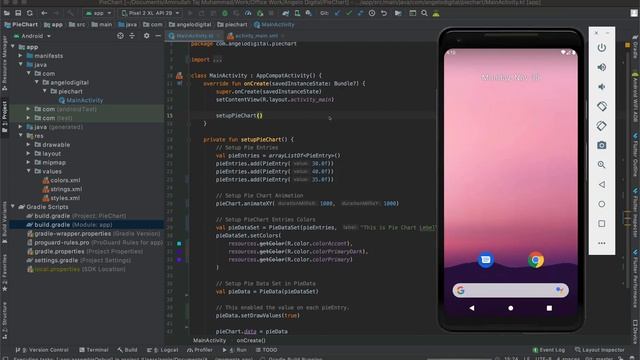Viewport: 640px width, 360px height.
Task: Select gradle-wrapper.properties file
Action: click(x=93, y=233)
